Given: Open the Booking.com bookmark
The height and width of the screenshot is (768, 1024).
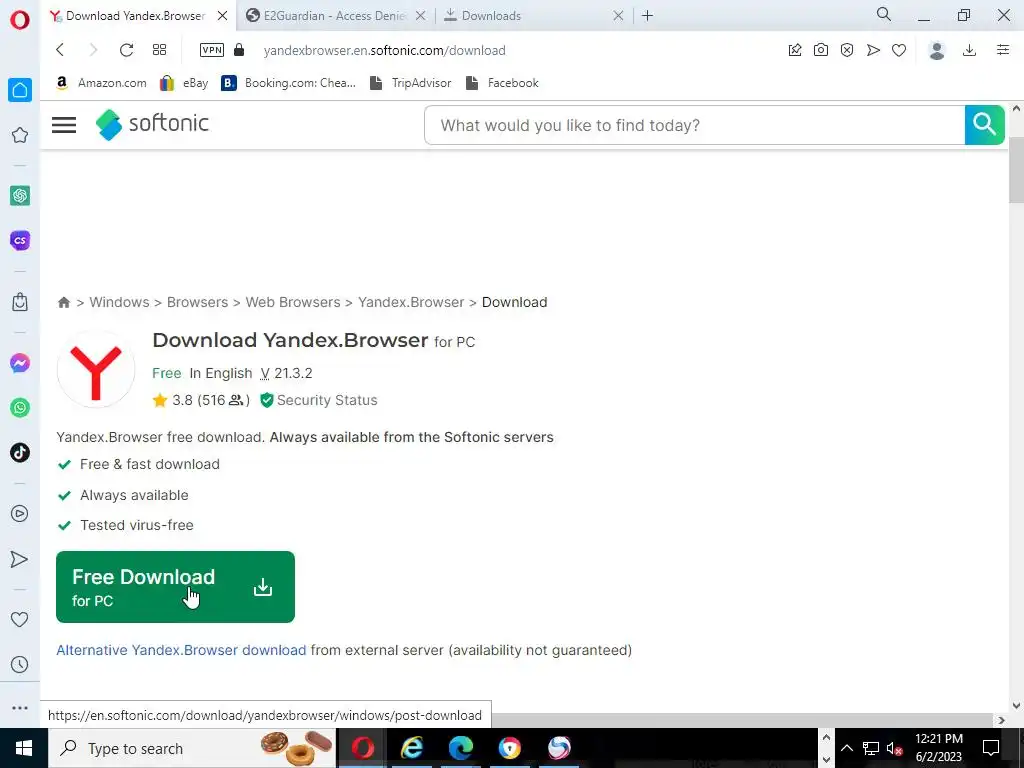Looking at the screenshot, I should pyautogui.click(x=289, y=83).
